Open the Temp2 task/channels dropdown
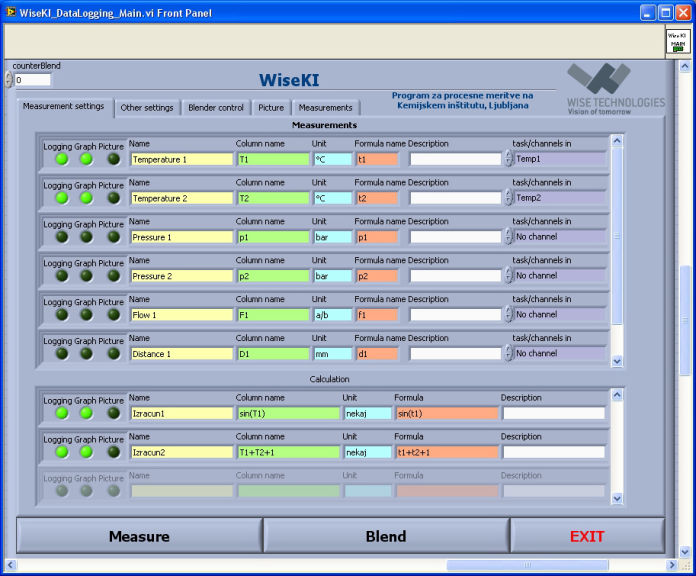696x576 pixels. click(x=560, y=198)
